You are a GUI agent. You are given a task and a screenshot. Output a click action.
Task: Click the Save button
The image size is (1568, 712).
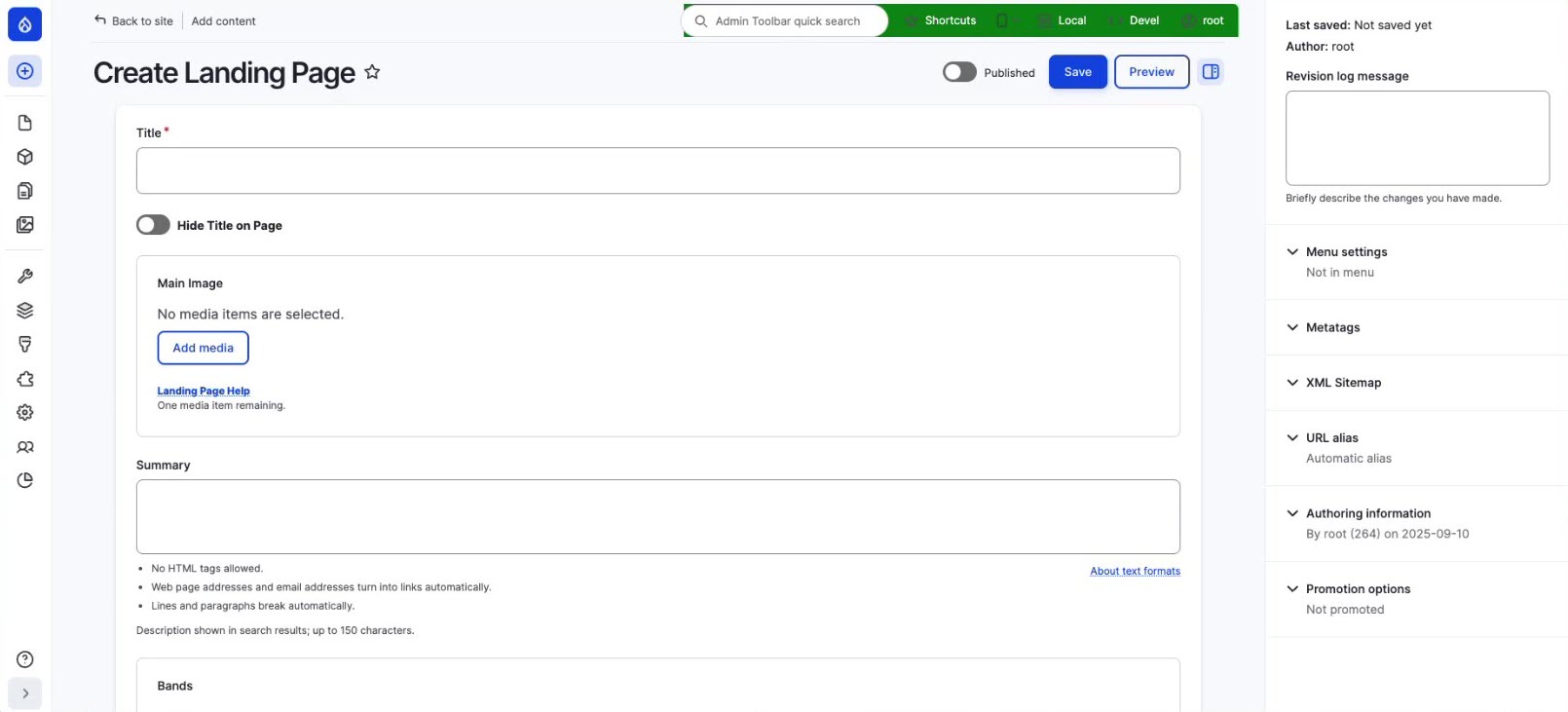tap(1078, 72)
